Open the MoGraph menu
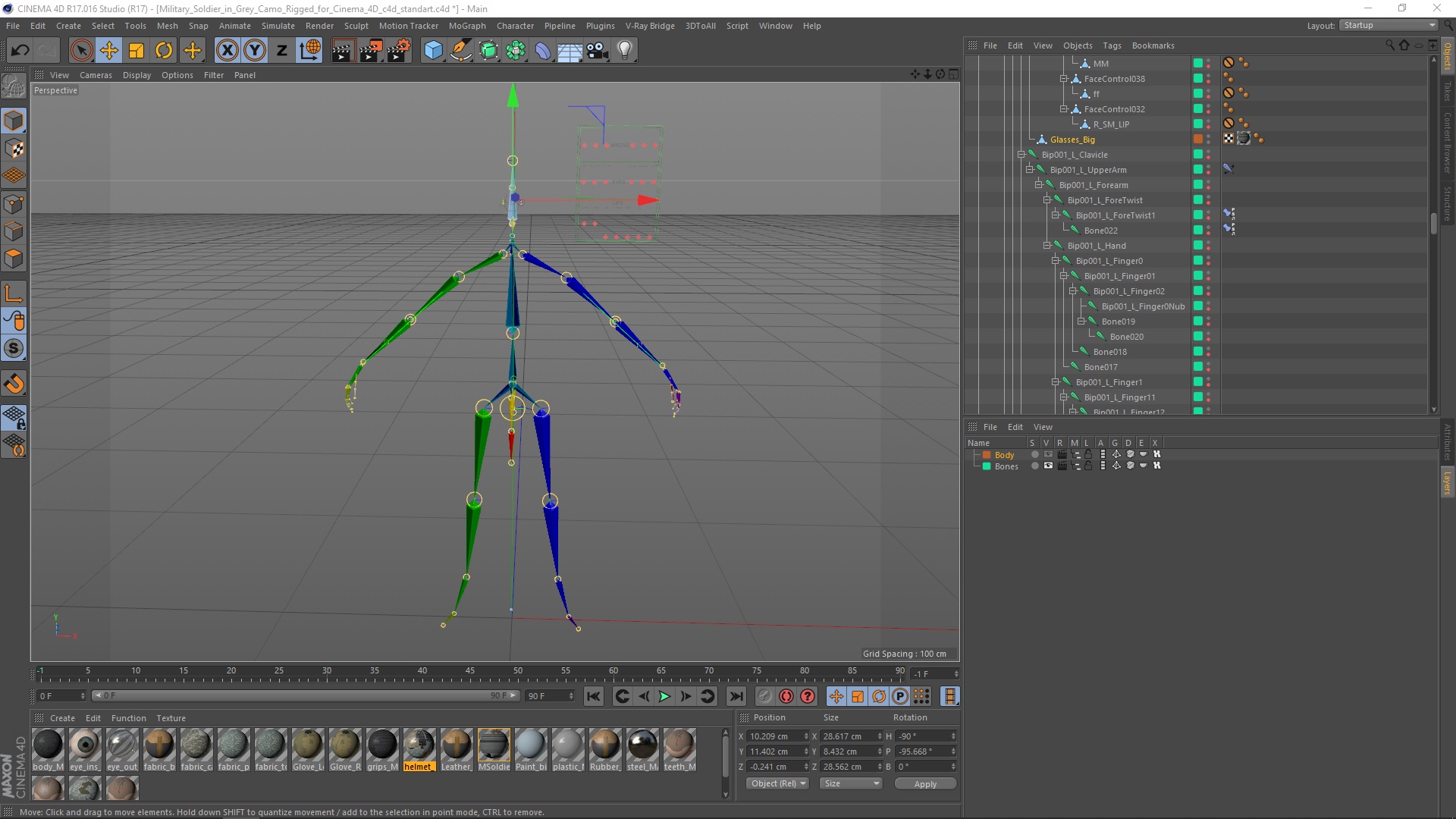 (x=467, y=26)
